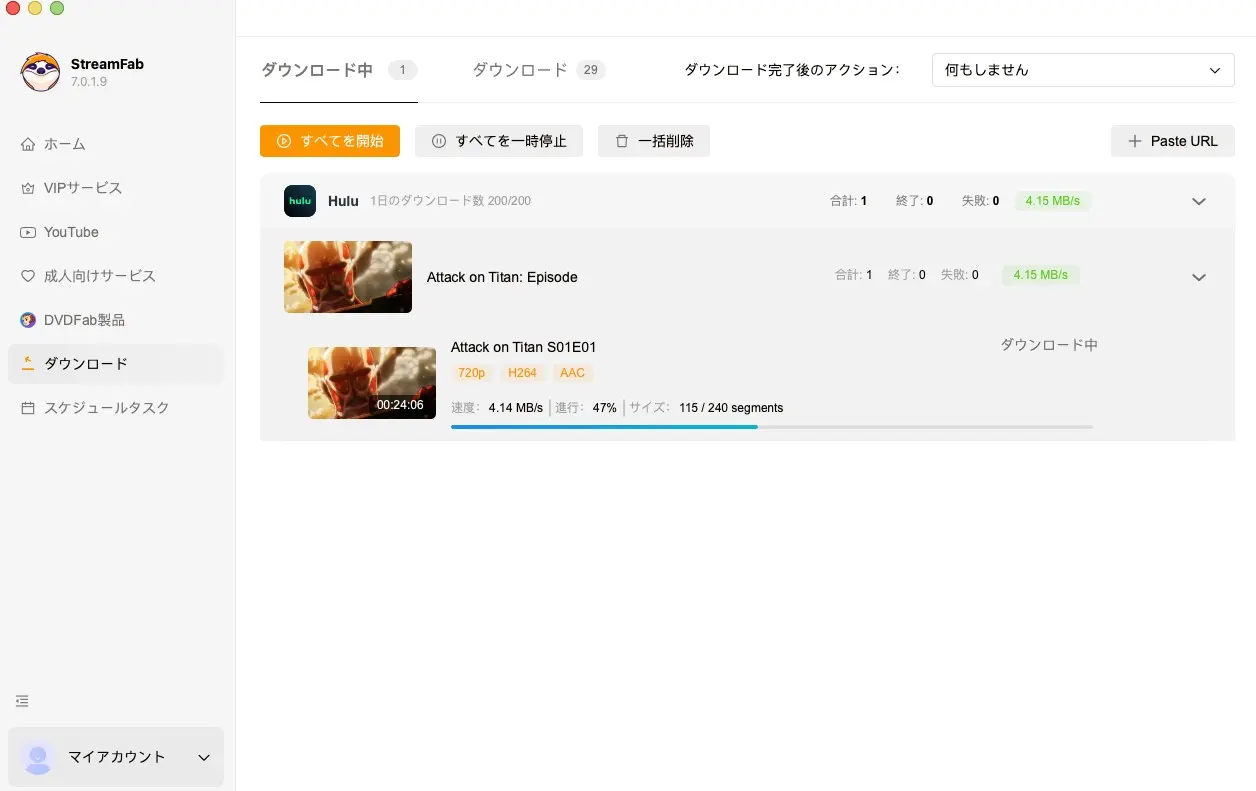Click the 115 / 240 segments text

click(731, 408)
